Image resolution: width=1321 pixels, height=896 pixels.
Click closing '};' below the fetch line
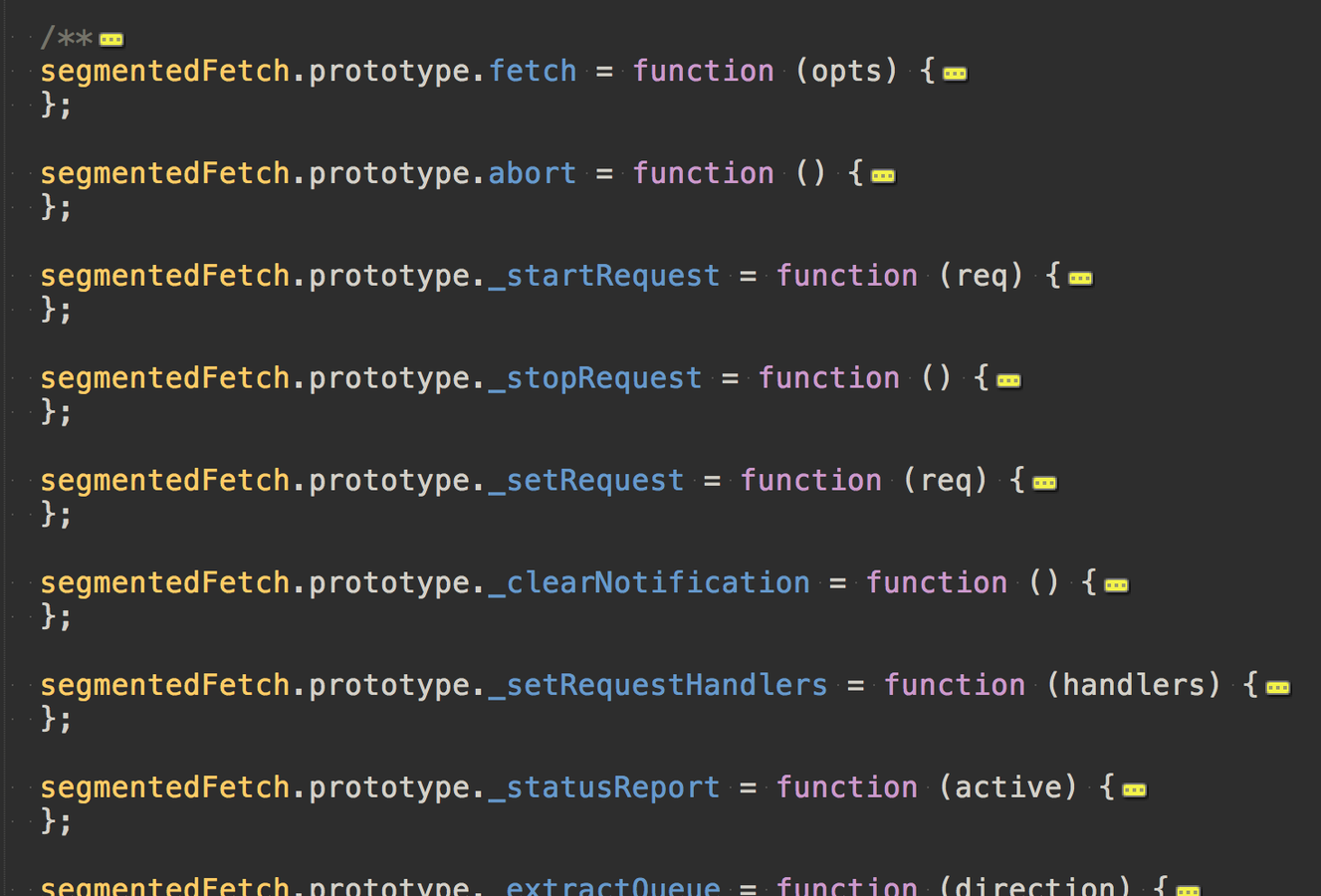pyautogui.click(x=56, y=105)
